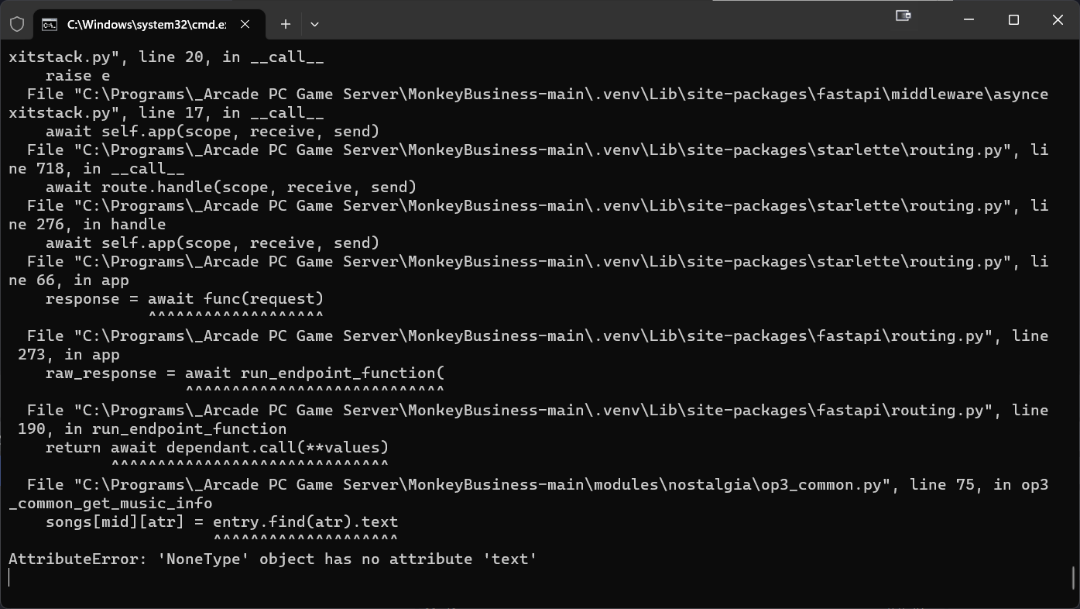
Task: Click the window layout icon in the title bar
Action: [902, 17]
